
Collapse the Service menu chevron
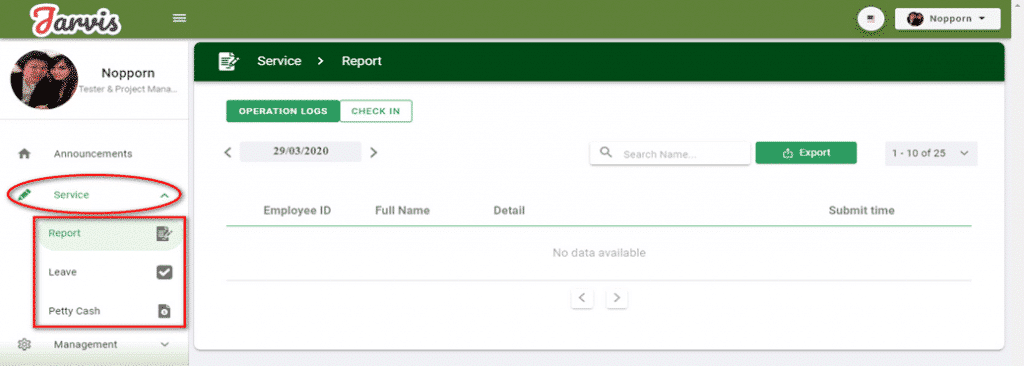[165, 195]
